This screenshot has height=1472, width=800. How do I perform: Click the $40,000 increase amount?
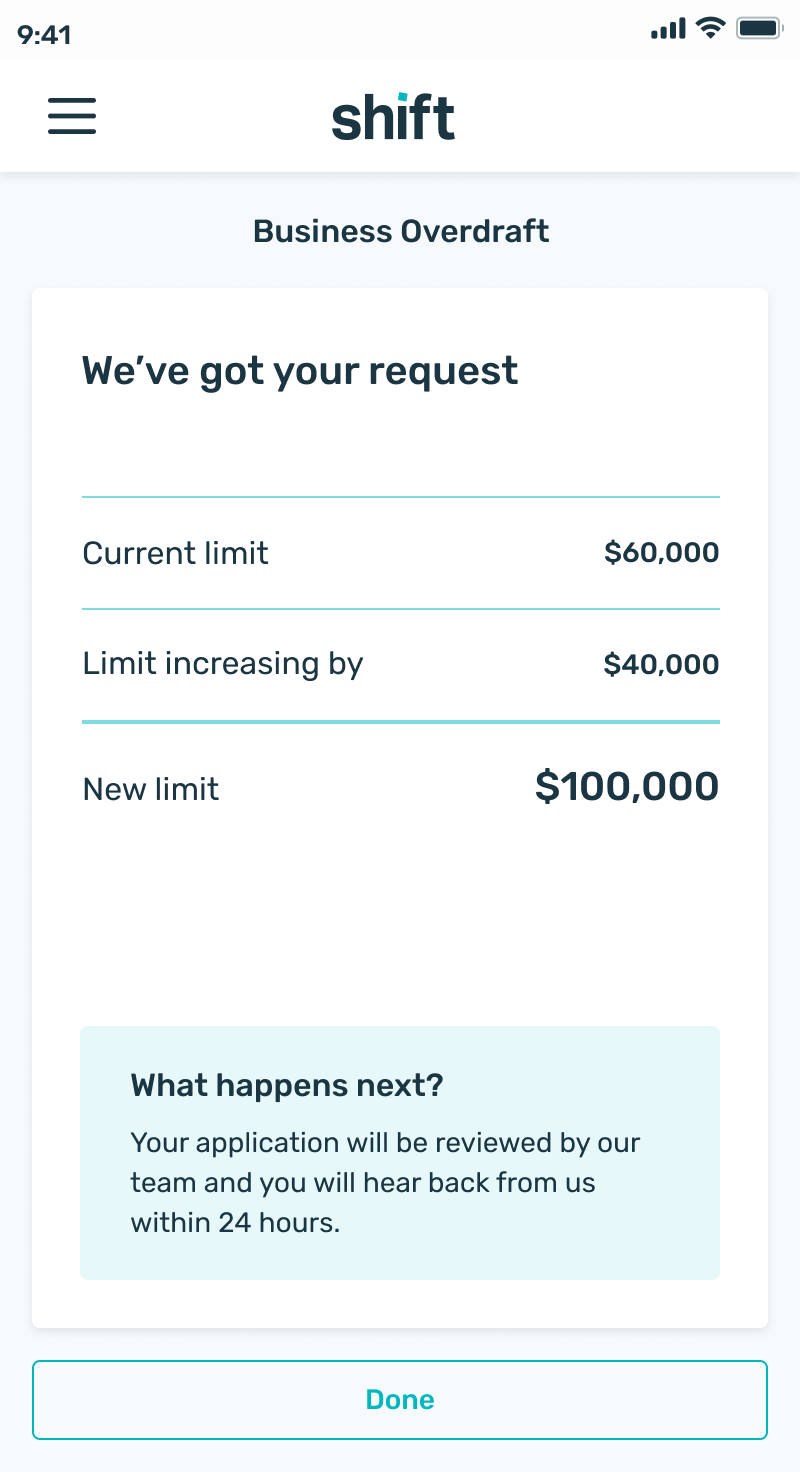(x=661, y=664)
